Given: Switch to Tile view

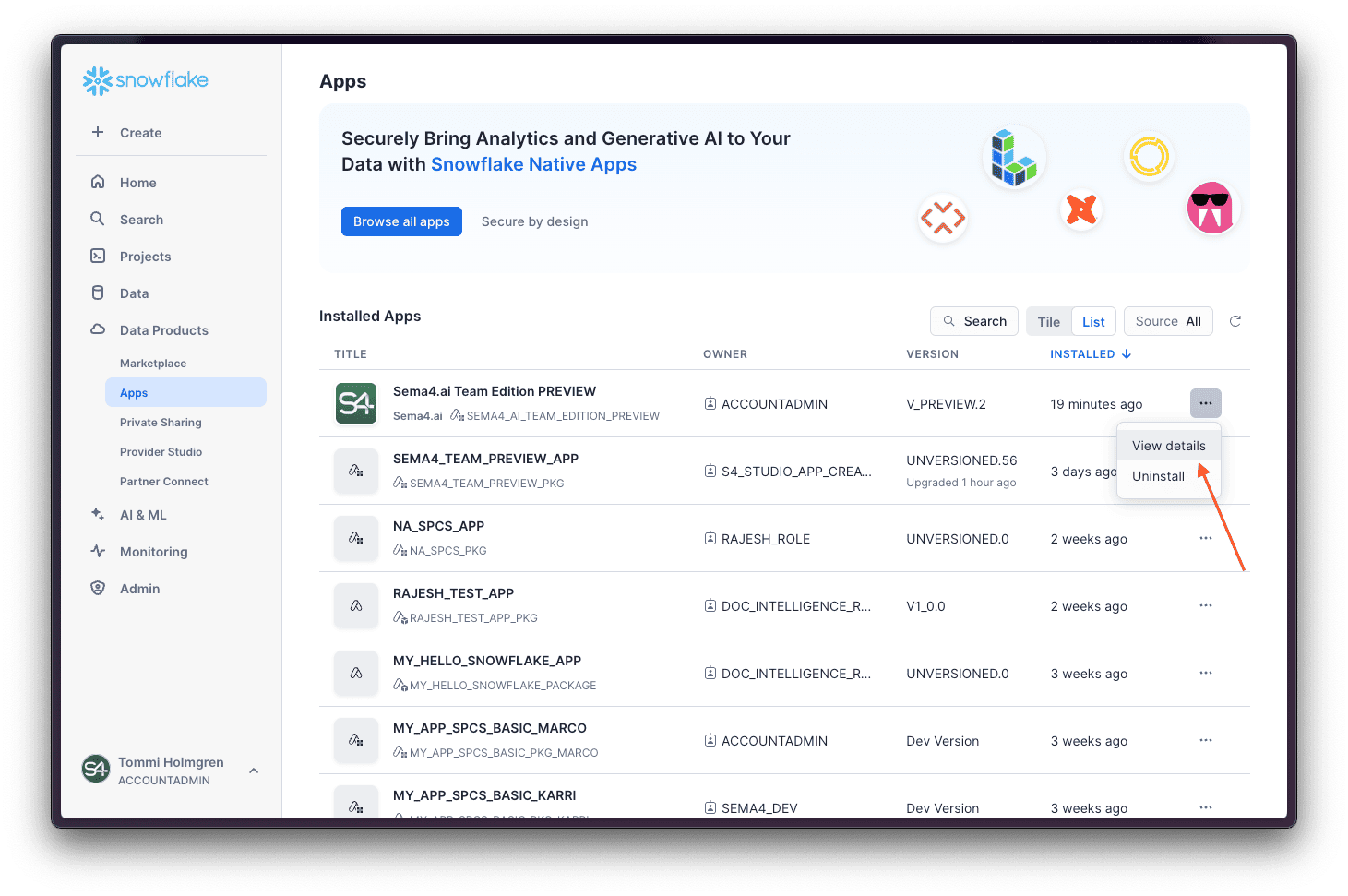Looking at the screenshot, I should click(x=1048, y=322).
